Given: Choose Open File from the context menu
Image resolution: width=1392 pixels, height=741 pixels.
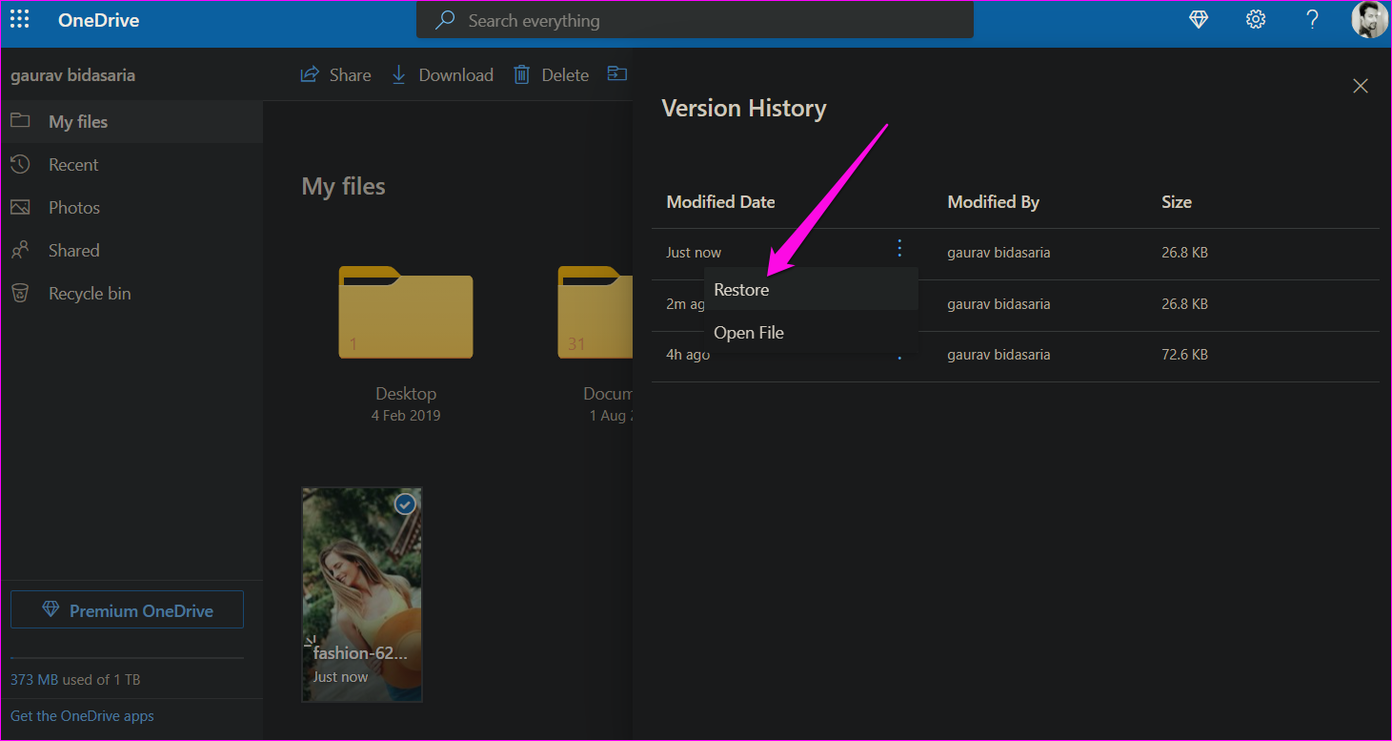Looking at the screenshot, I should point(811,333).
